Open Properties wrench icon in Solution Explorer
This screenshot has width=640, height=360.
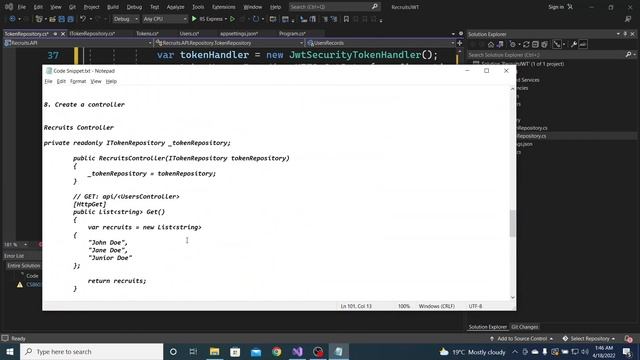pos(573,44)
